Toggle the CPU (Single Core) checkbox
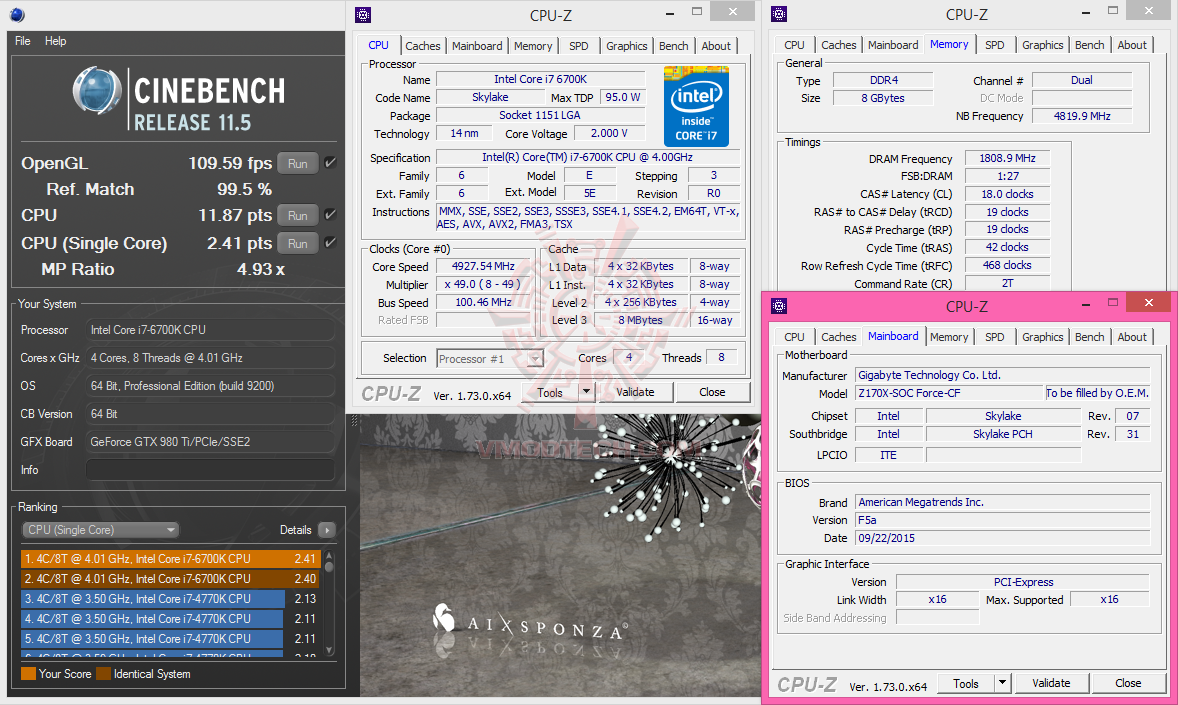 tap(330, 243)
